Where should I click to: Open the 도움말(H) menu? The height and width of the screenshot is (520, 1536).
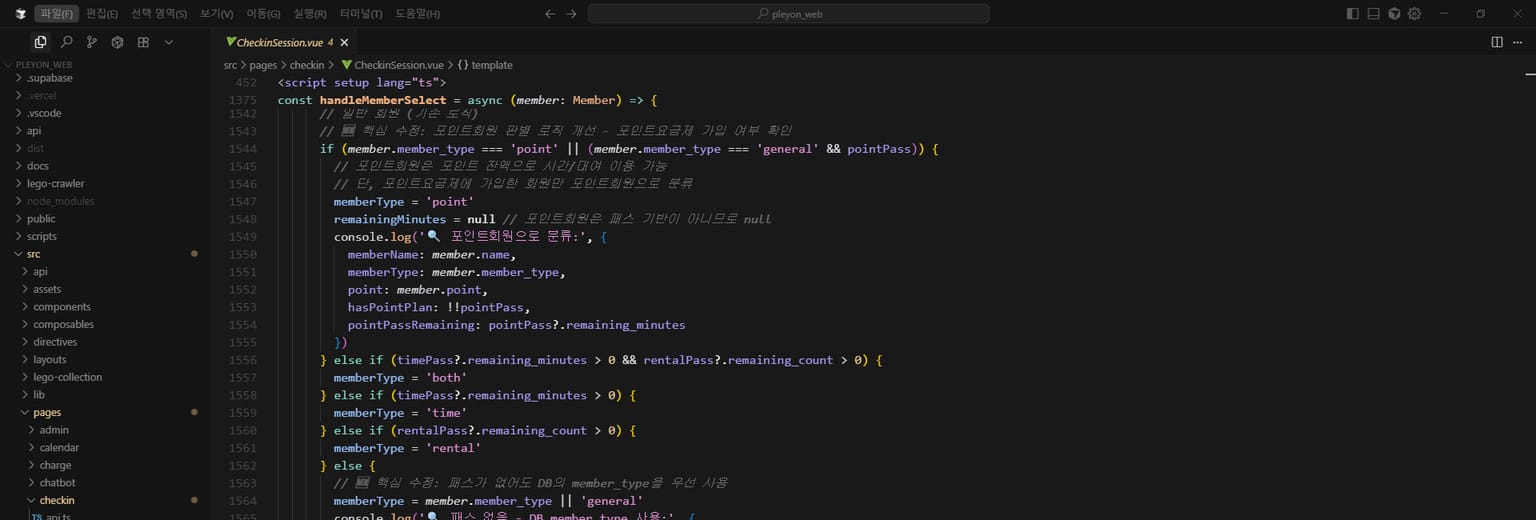click(x=417, y=14)
